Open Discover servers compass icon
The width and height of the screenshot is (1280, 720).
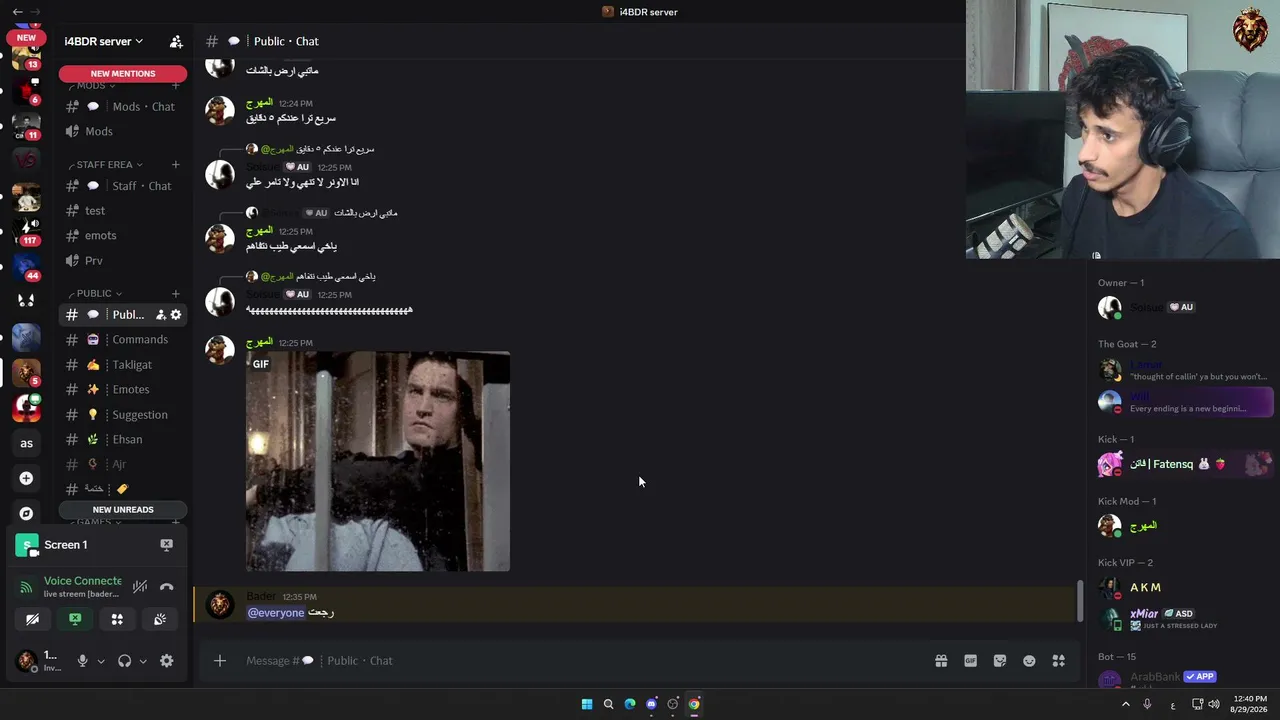tap(26, 514)
